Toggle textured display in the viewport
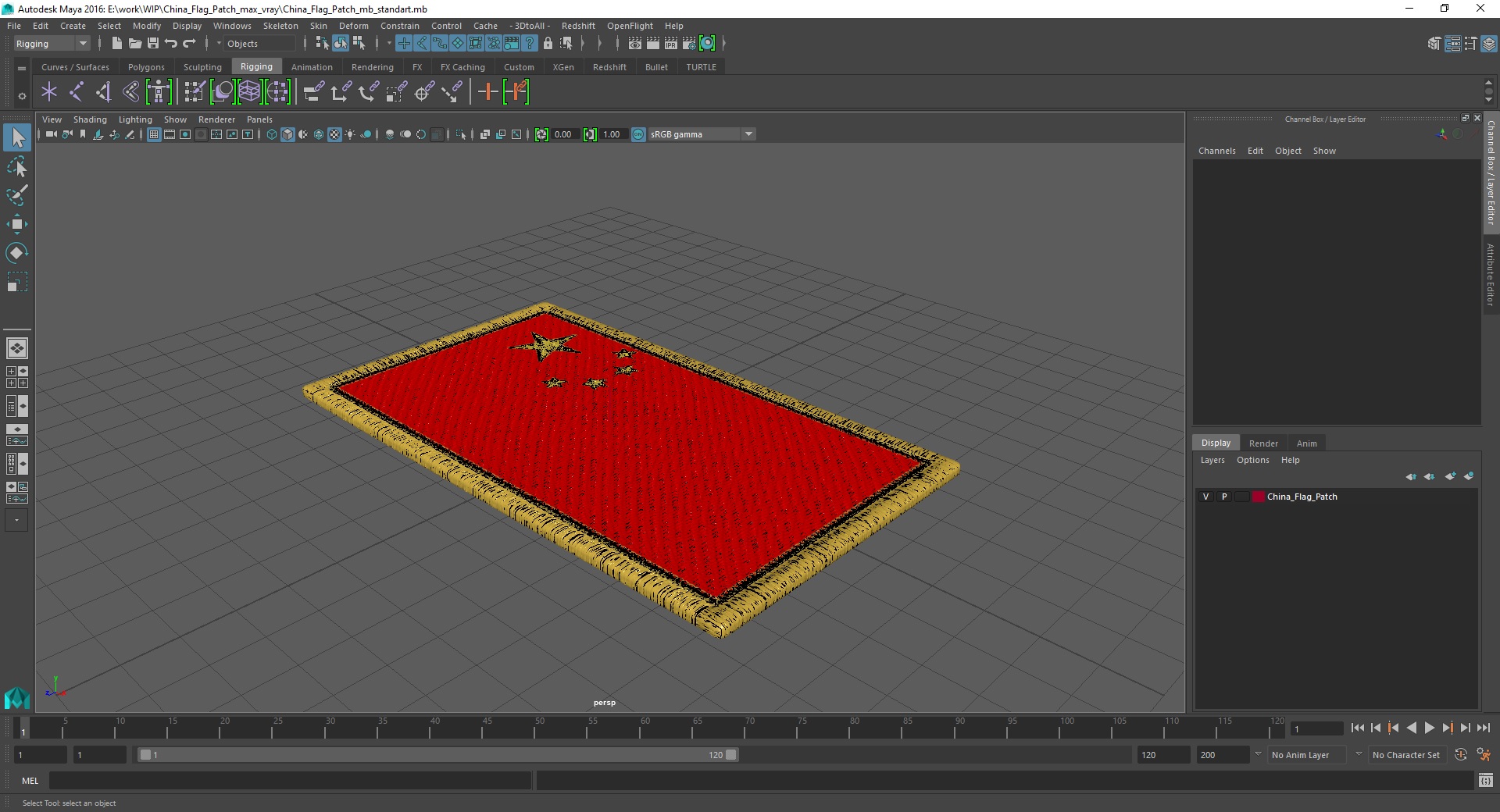 click(x=334, y=134)
